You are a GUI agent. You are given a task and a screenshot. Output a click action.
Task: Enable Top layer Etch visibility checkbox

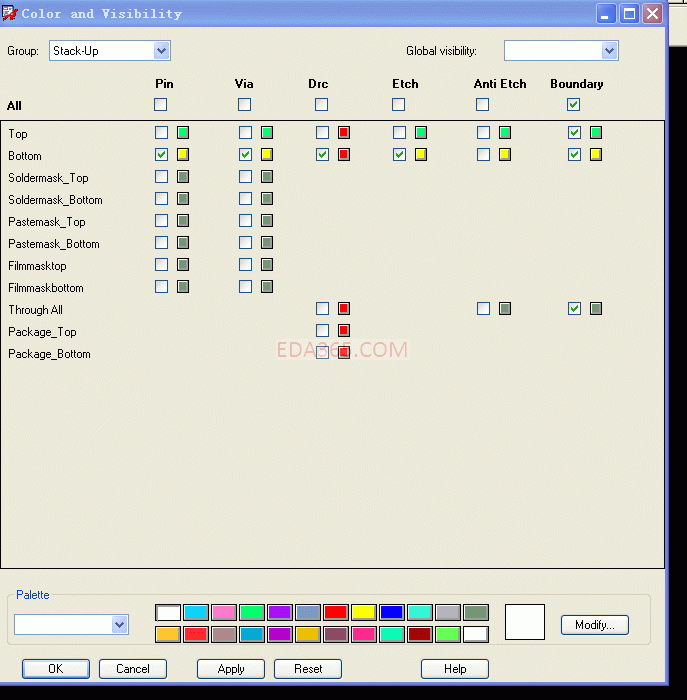[x=400, y=133]
